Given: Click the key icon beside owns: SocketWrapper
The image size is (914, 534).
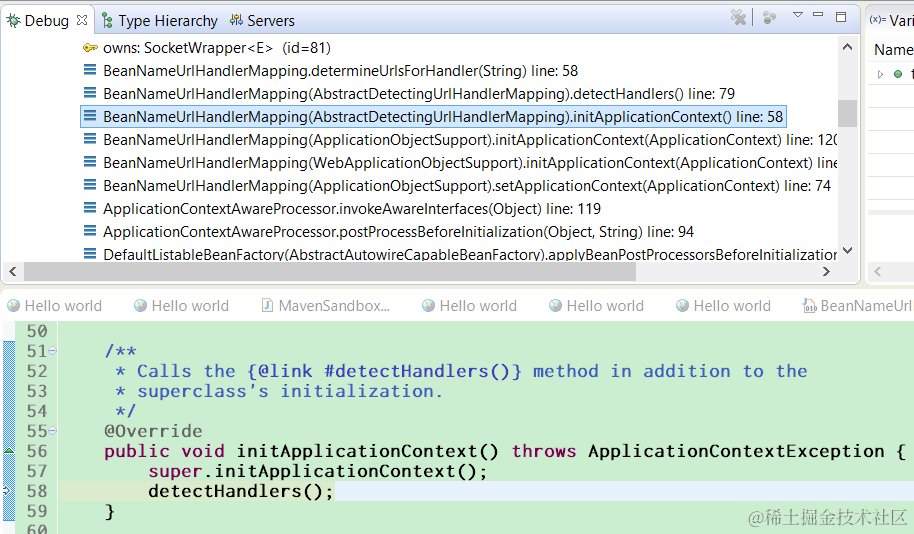Looking at the screenshot, I should pyautogui.click(x=90, y=48).
